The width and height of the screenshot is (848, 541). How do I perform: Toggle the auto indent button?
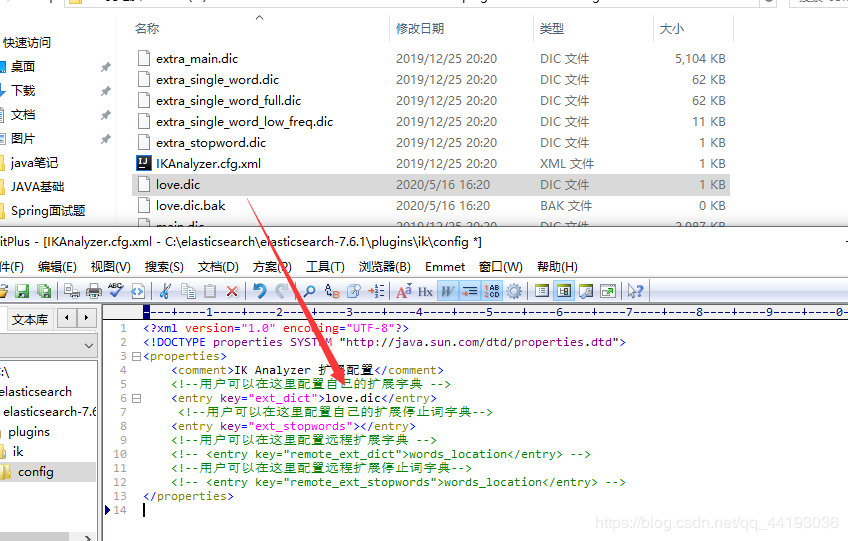(469, 291)
